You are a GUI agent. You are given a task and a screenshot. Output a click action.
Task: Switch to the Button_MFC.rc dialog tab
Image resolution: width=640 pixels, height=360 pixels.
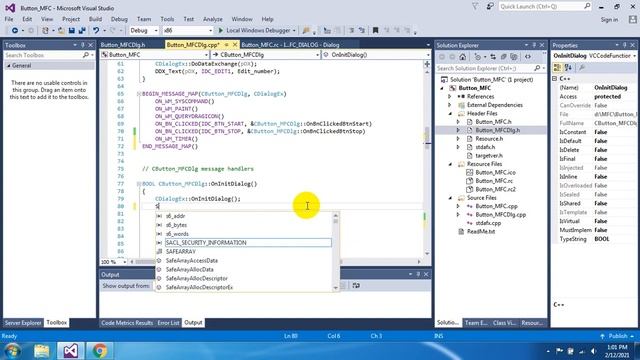290,45
